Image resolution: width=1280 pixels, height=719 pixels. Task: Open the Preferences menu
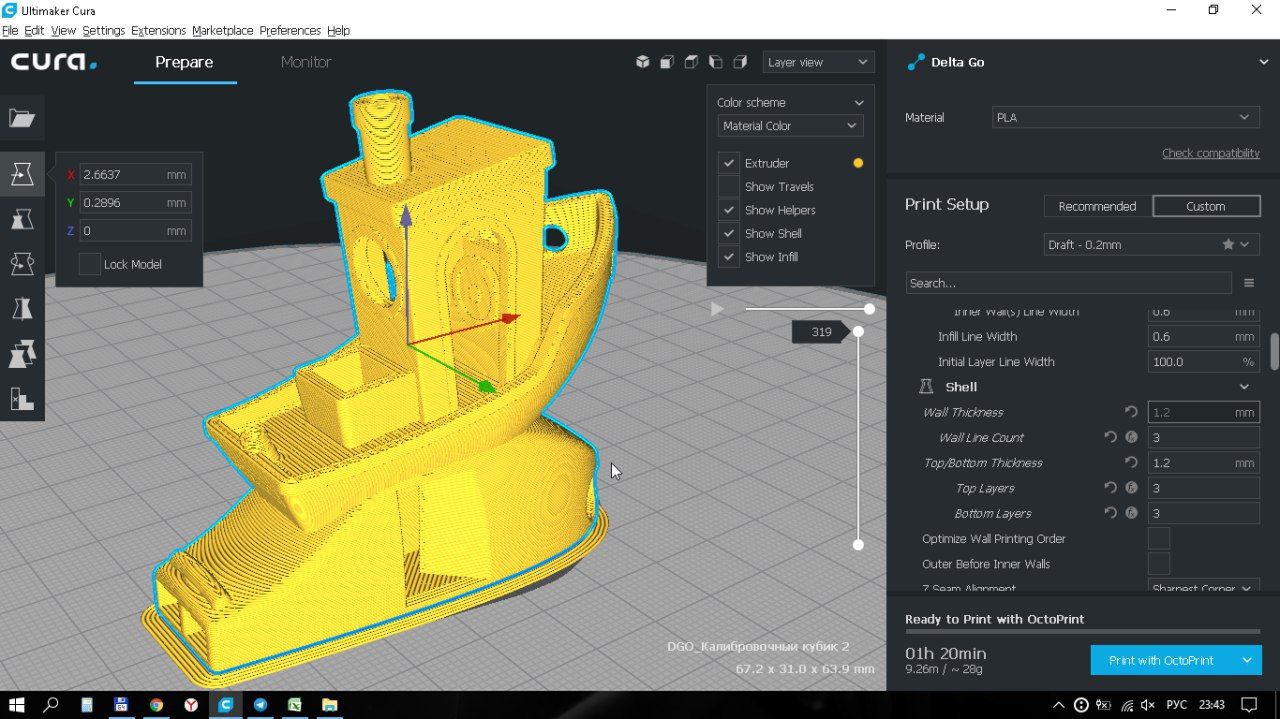[x=290, y=30]
